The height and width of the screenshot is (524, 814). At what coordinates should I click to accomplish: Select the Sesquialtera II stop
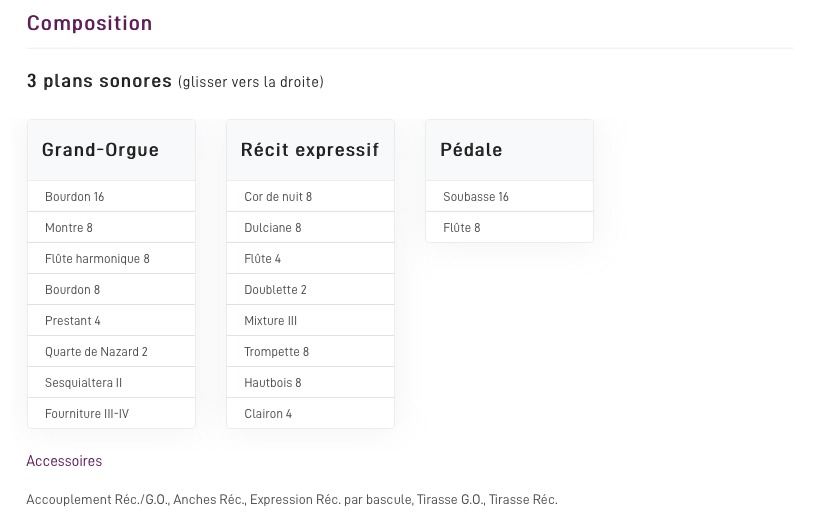83,383
